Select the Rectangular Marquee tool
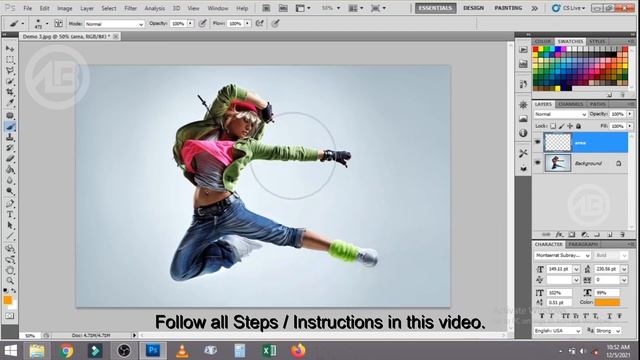640x360 pixels. click(10, 60)
